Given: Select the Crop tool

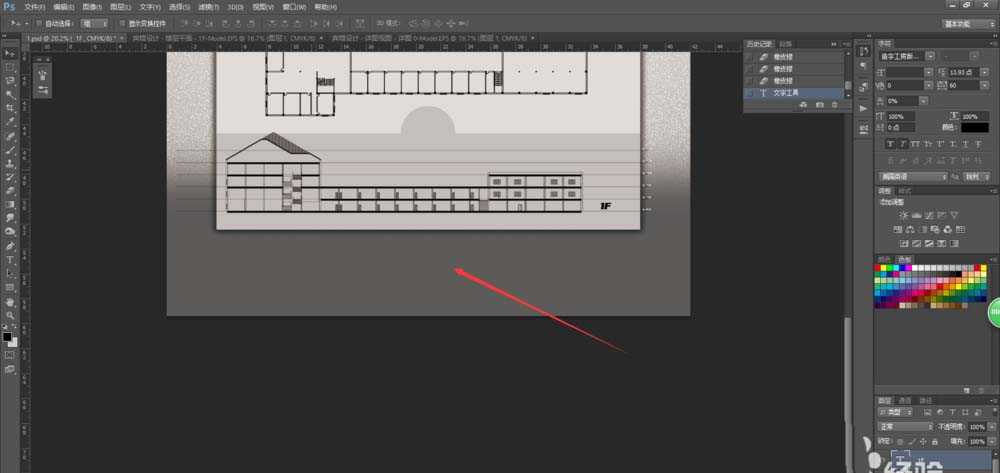Looking at the screenshot, I should 10,107.
